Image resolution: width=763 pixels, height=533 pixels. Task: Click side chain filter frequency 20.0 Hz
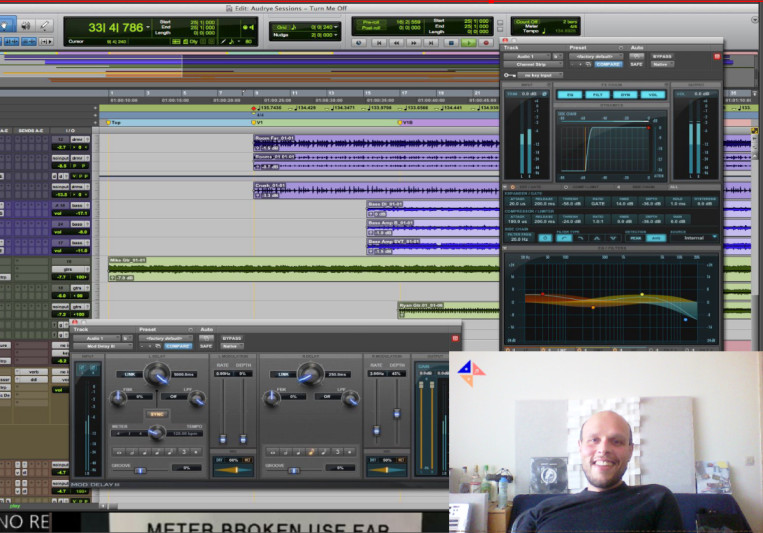coord(519,239)
